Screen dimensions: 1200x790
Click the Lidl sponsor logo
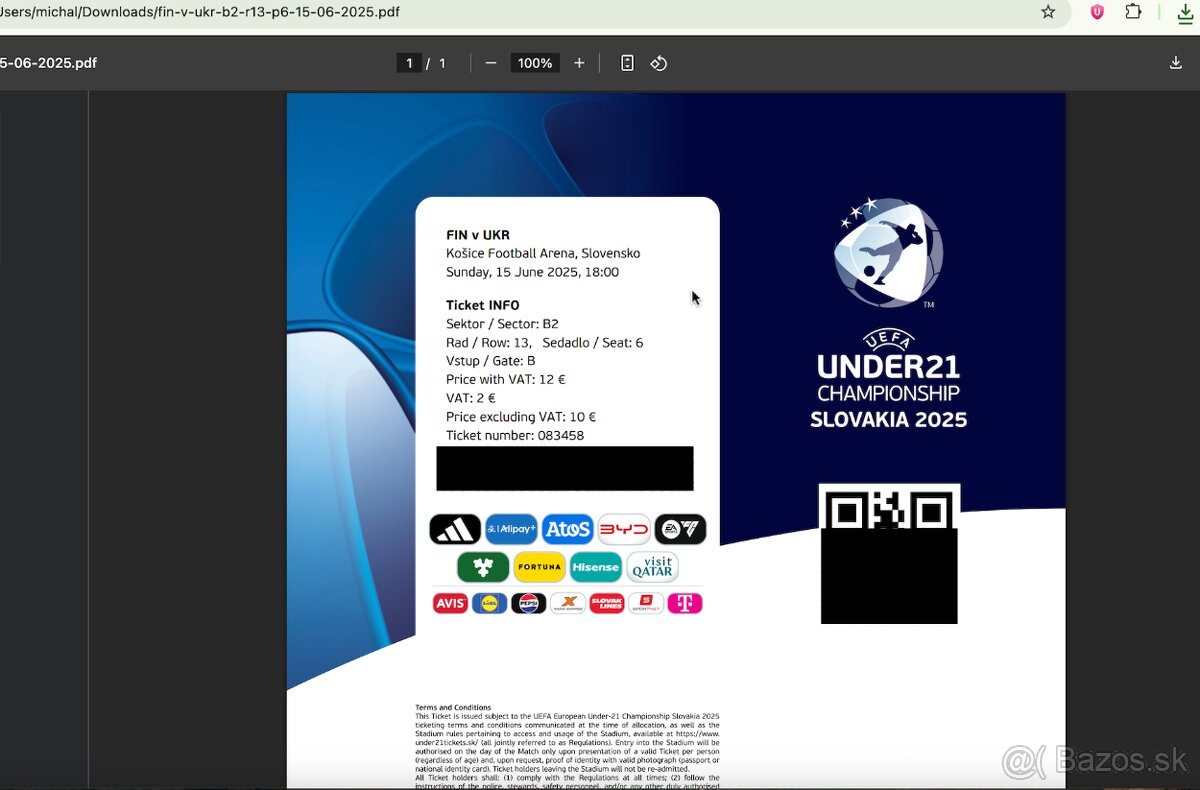point(490,603)
